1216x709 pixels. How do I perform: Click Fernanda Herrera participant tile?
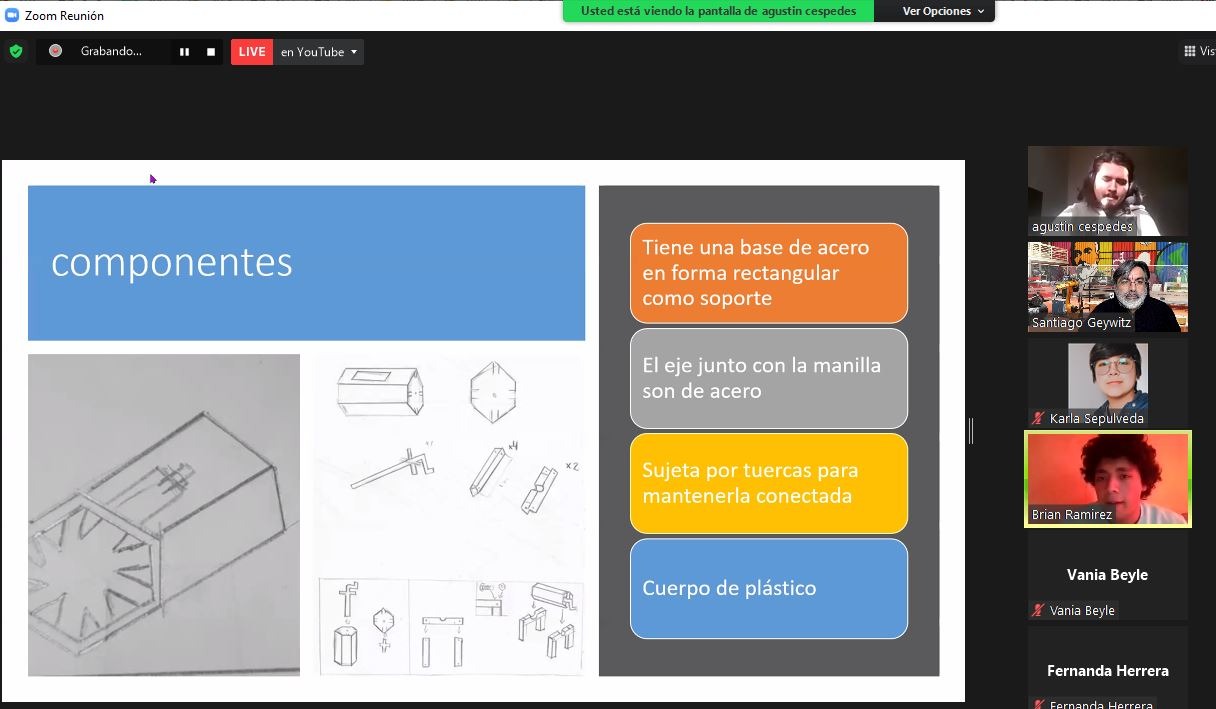(1107, 670)
